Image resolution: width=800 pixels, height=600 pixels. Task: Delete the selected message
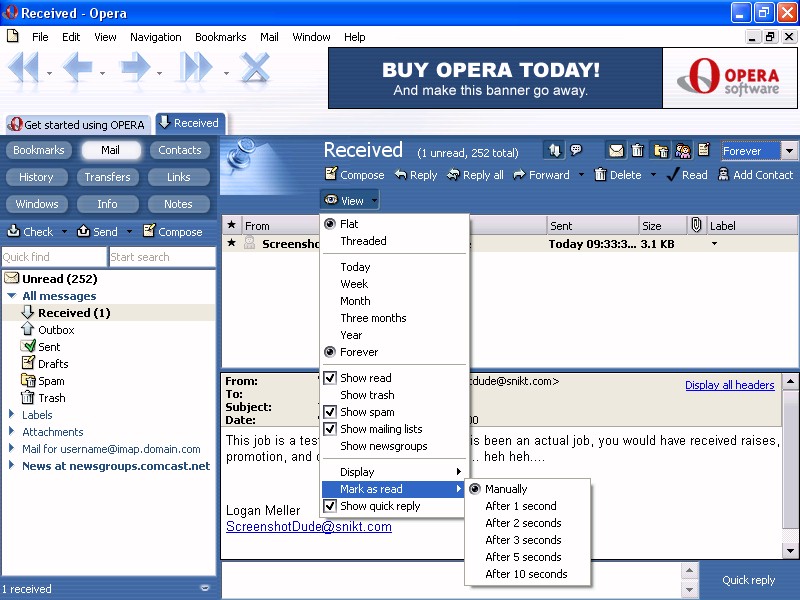tap(618, 175)
